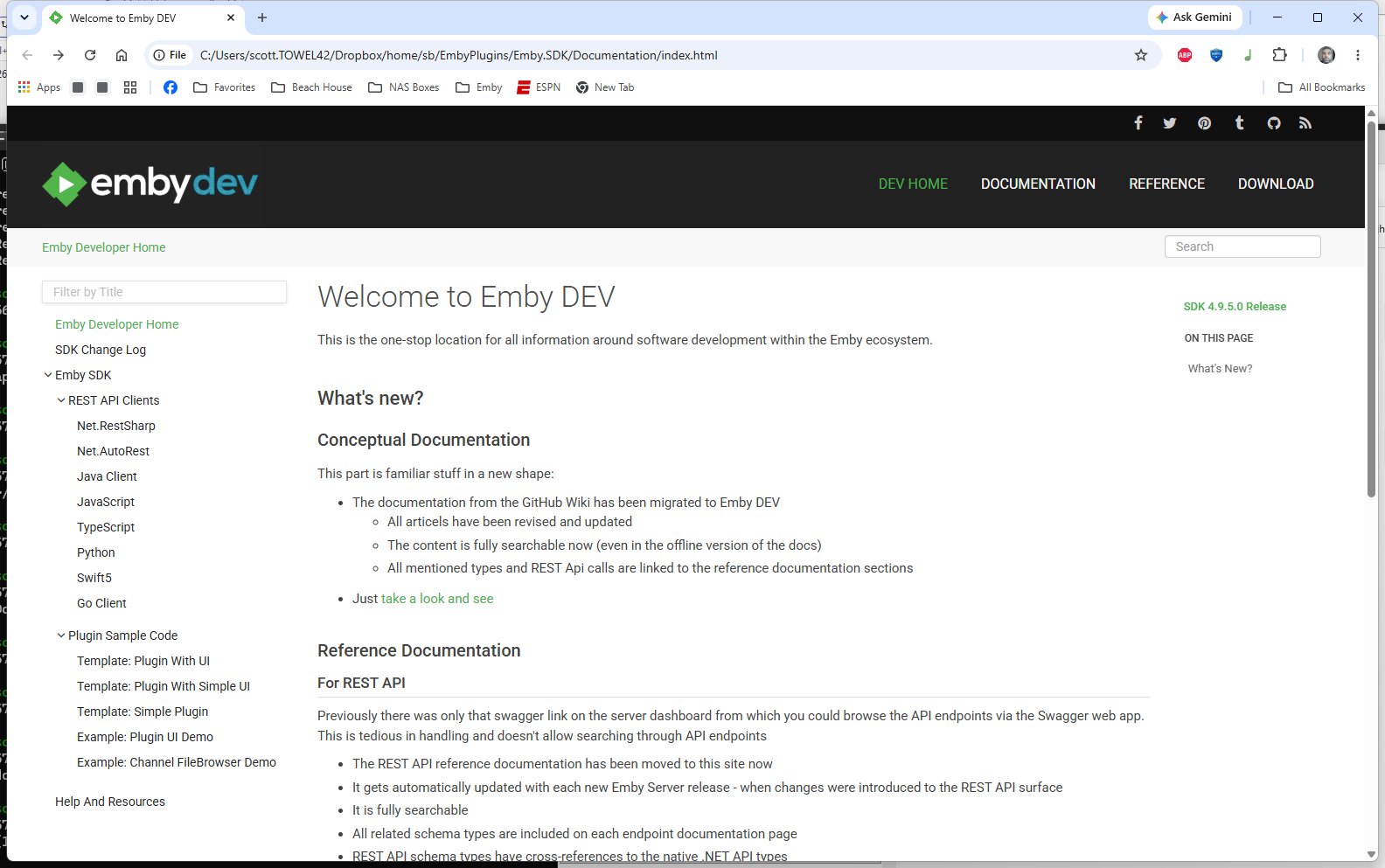The height and width of the screenshot is (868, 1385).
Task: Open the blue shield extension icon
Action: pos(1216,55)
